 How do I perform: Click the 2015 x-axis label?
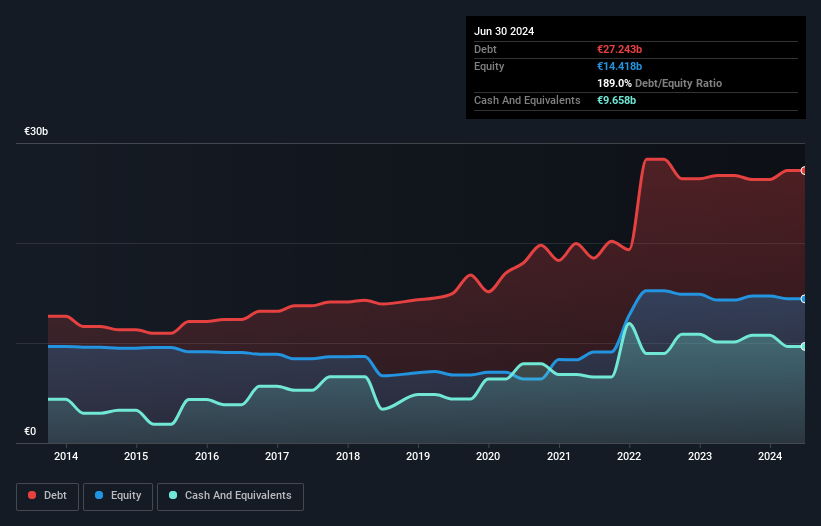136,456
